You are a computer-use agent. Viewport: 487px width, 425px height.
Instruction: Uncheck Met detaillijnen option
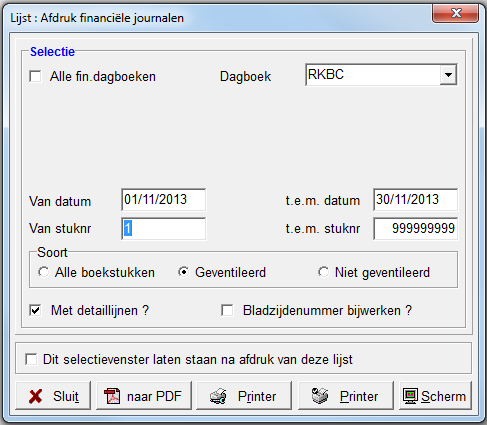(35, 310)
